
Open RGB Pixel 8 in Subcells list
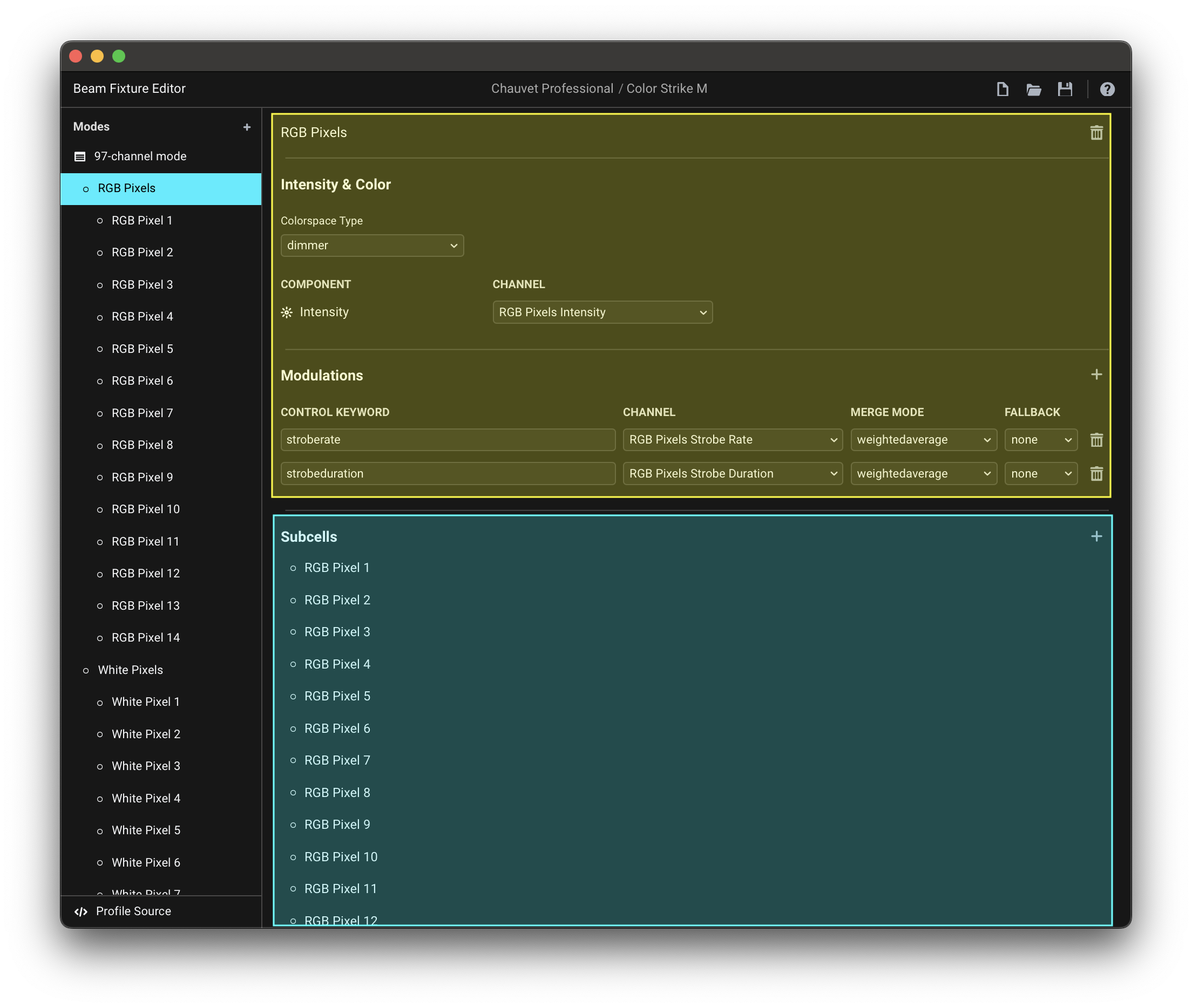point(337,793)
